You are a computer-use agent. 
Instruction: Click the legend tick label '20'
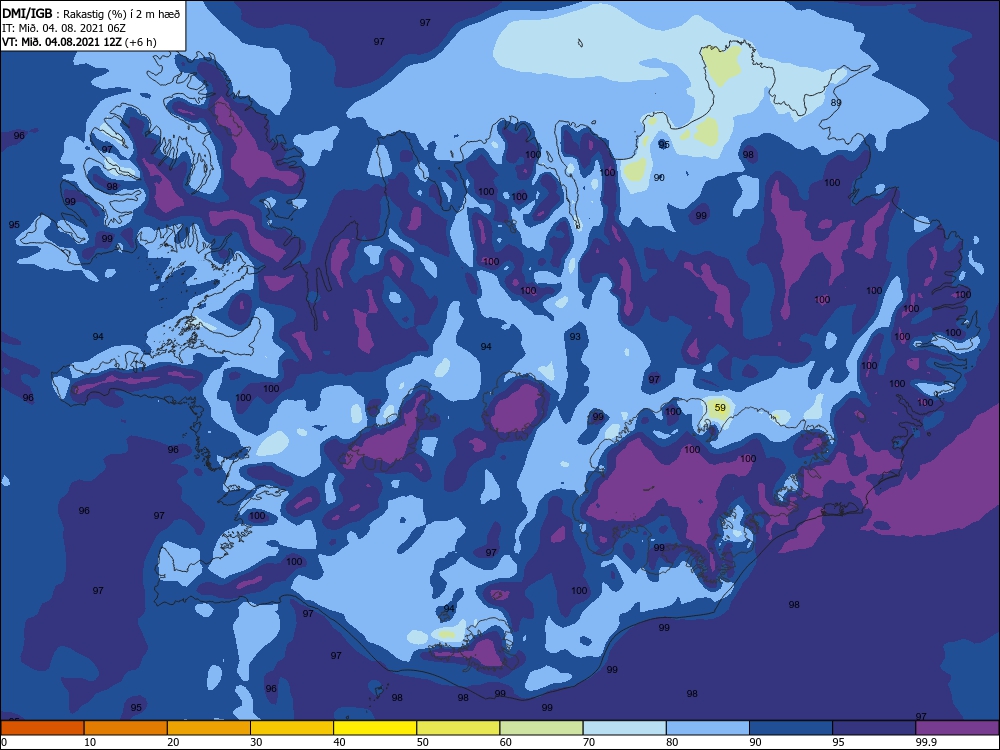click(173, 742)
